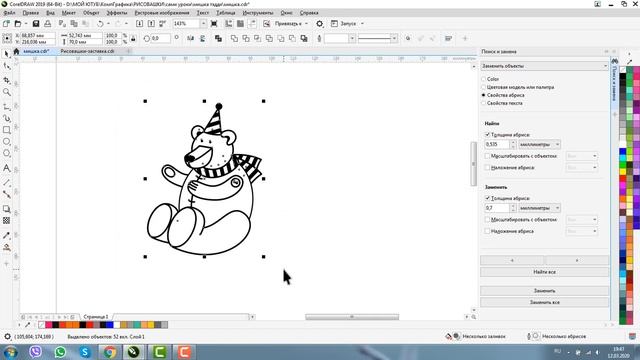Viewport: 640px width, 360px height.
Task: Open the Эффекты menu
Action: 117,13
